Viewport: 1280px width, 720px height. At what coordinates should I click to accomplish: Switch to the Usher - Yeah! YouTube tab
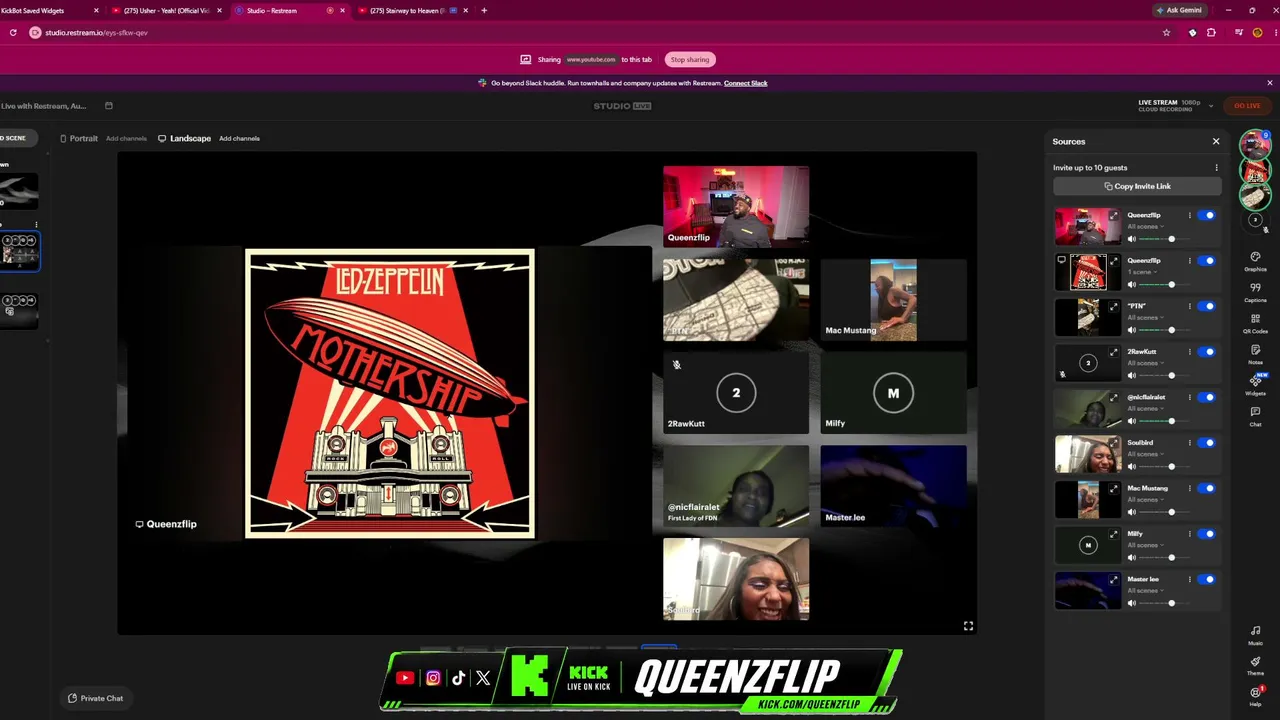pyautogui.click(x=166, y=11)
